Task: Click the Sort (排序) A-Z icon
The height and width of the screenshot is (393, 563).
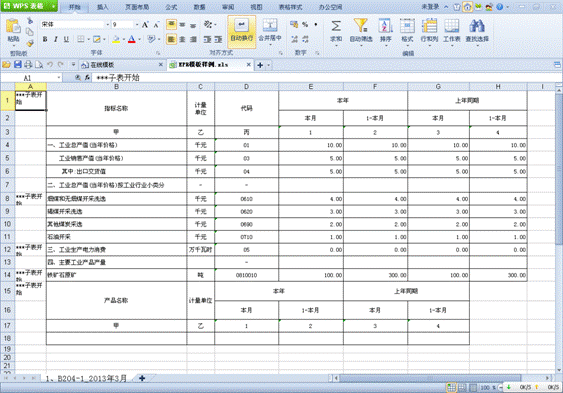Action: (x=385, y=27)
